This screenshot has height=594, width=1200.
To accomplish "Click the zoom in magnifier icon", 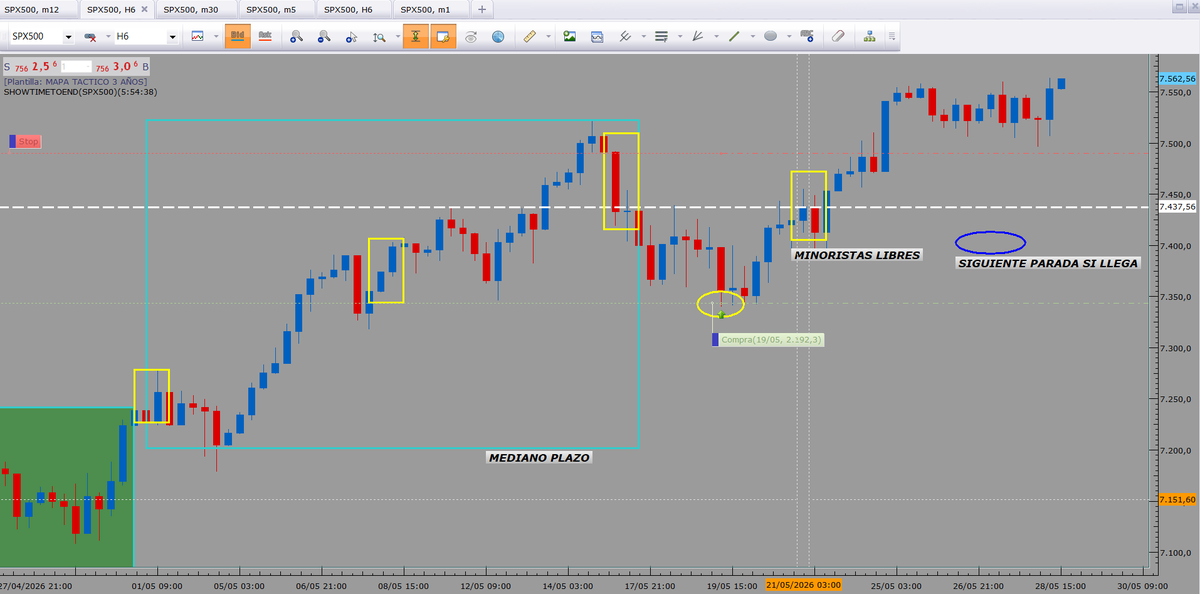I will (x=296, y=37).
